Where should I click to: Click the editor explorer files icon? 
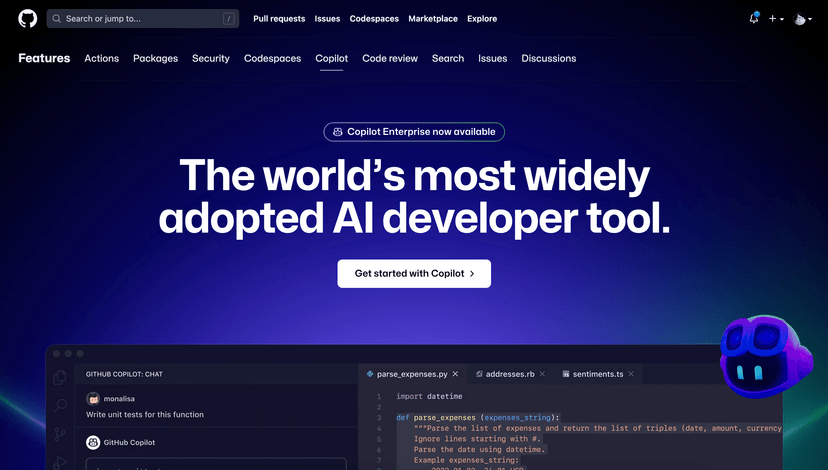click(60, 377)
